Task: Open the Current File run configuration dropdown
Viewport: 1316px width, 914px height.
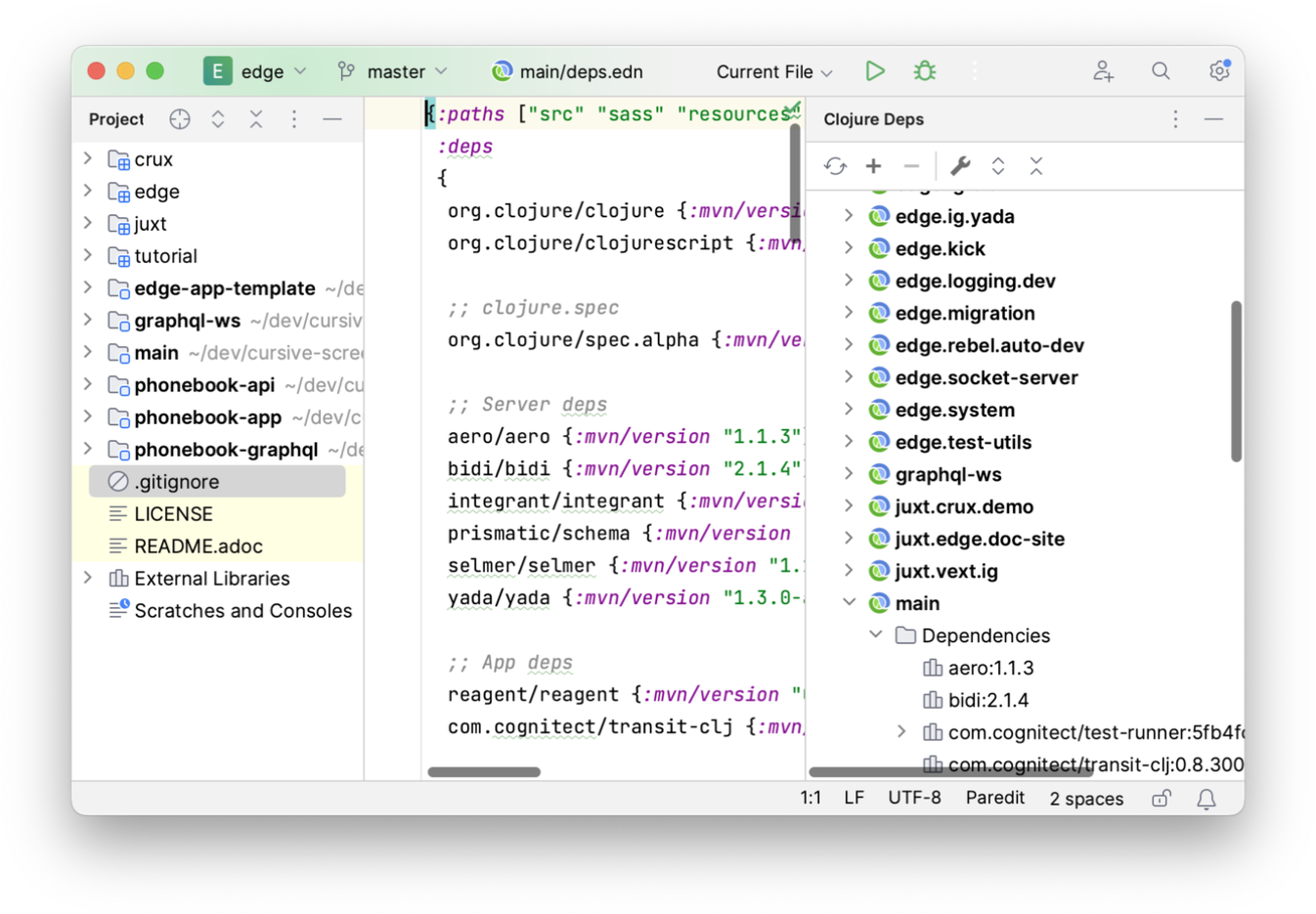Action: point(774,71)
